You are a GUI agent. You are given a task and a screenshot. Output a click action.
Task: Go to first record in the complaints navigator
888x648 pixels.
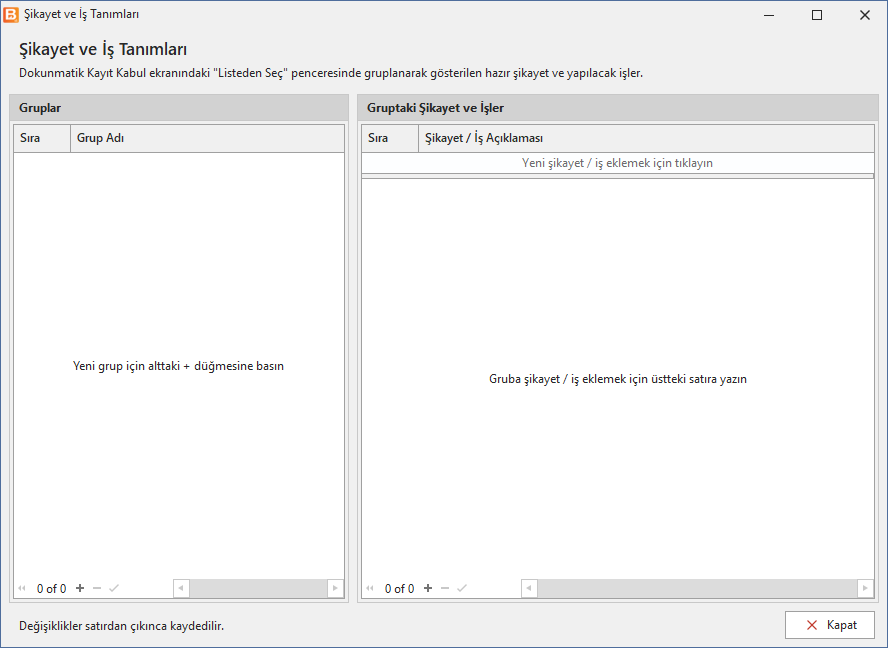[x=370, y=588]
